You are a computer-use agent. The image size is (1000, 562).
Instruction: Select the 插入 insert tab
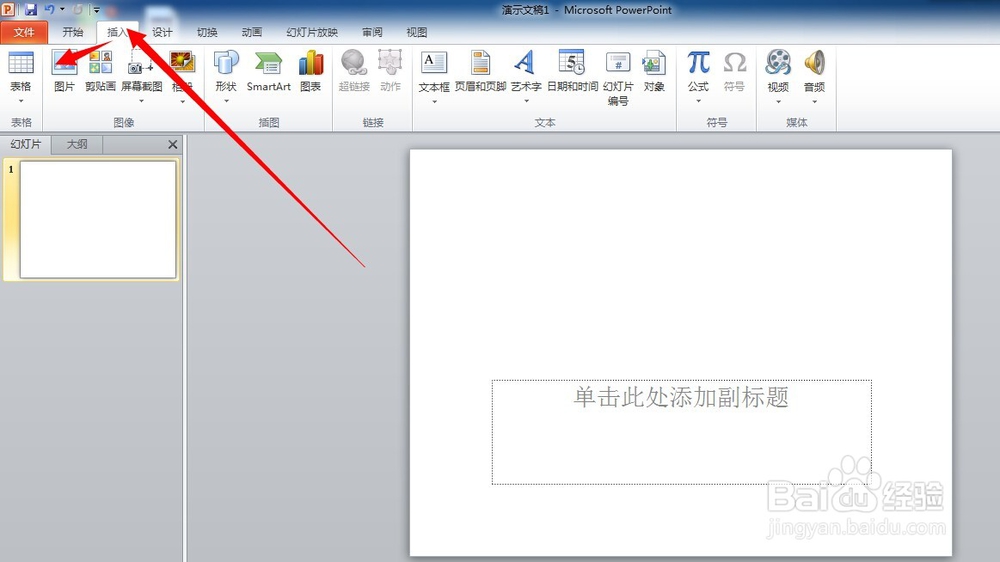[117, 32]
